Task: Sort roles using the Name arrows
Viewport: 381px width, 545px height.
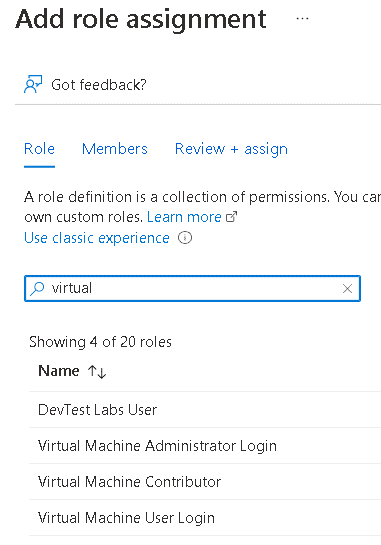Action: click(97, 372)
